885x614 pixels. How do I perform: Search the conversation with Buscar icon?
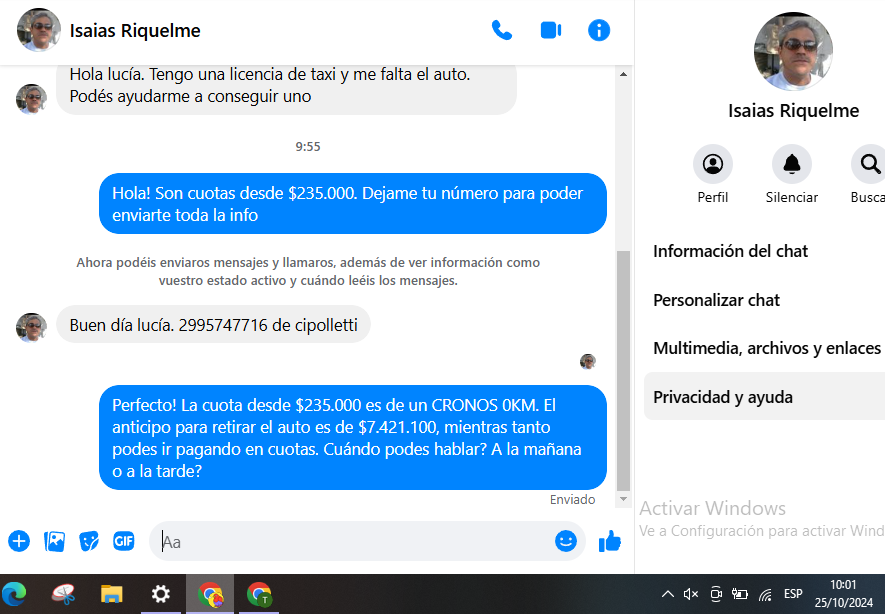tap(870, 164)
